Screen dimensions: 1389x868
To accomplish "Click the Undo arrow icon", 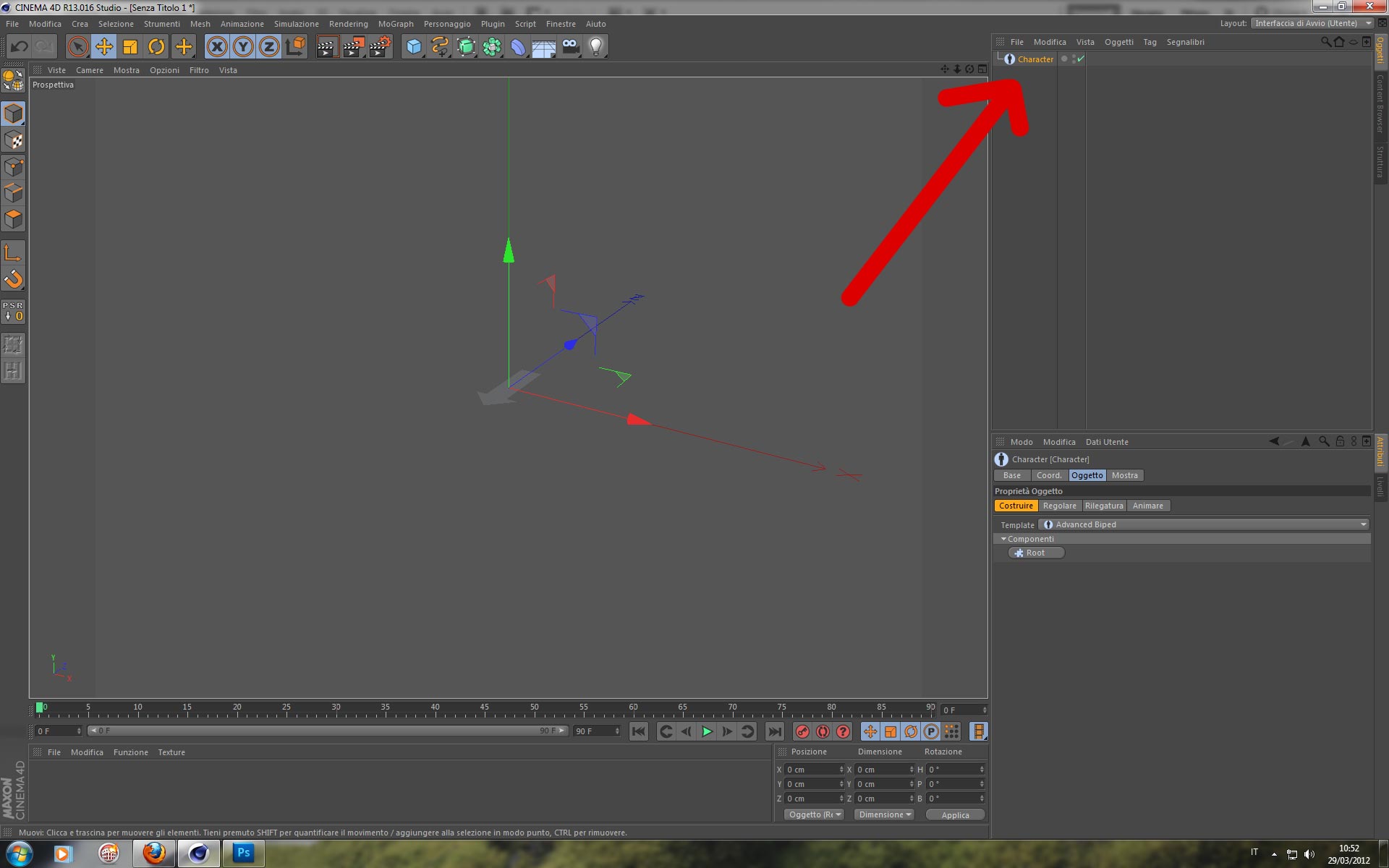I will [x=19, y=47].
